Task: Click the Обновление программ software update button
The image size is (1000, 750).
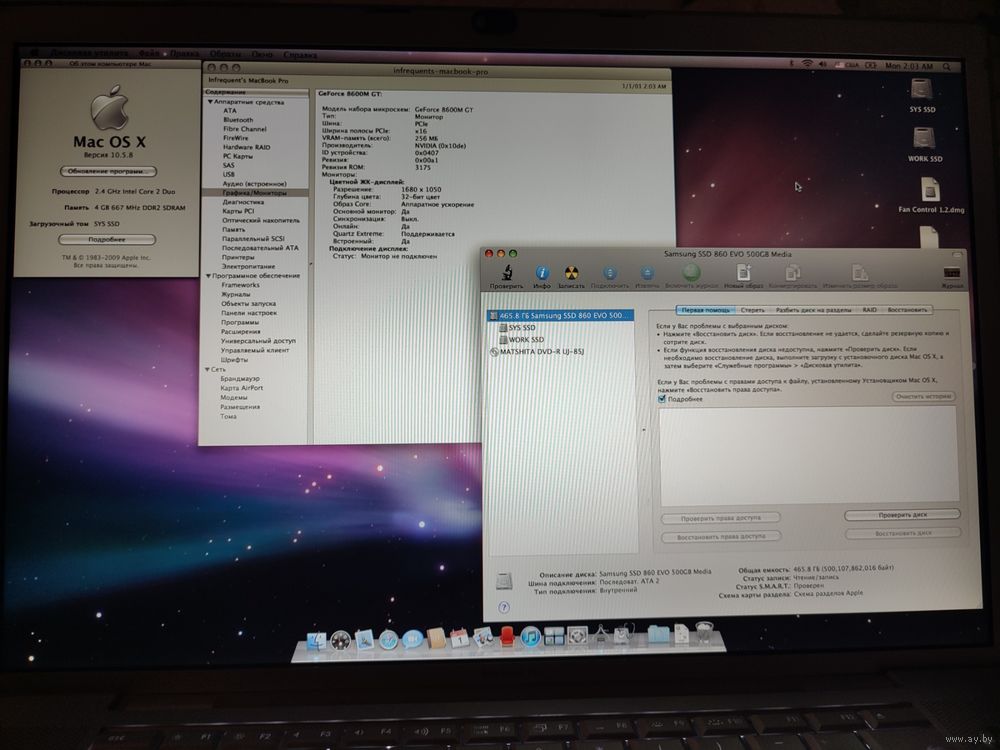Action: 107,171
